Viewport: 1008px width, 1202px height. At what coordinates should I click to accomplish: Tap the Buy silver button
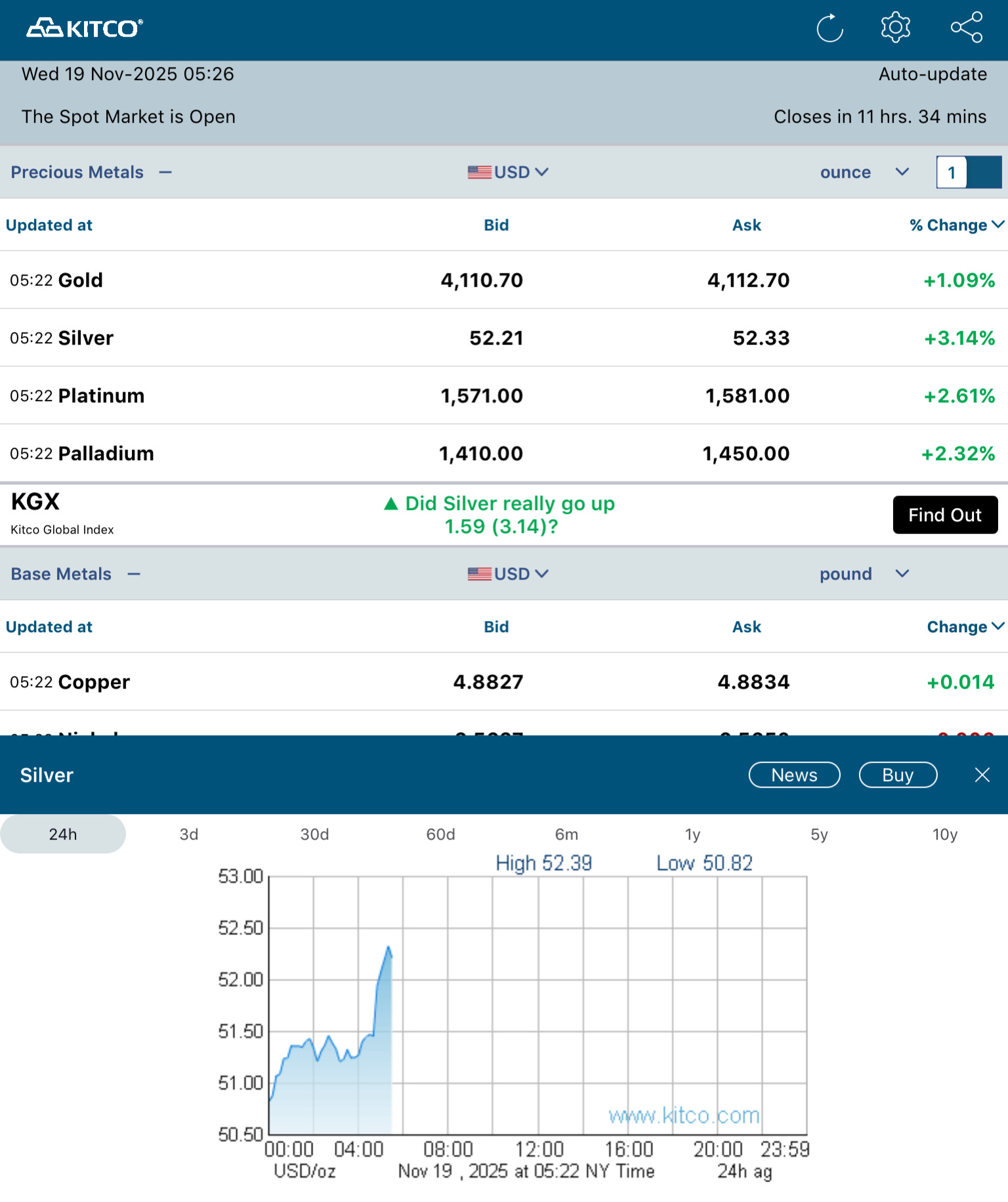pos(898,775)
